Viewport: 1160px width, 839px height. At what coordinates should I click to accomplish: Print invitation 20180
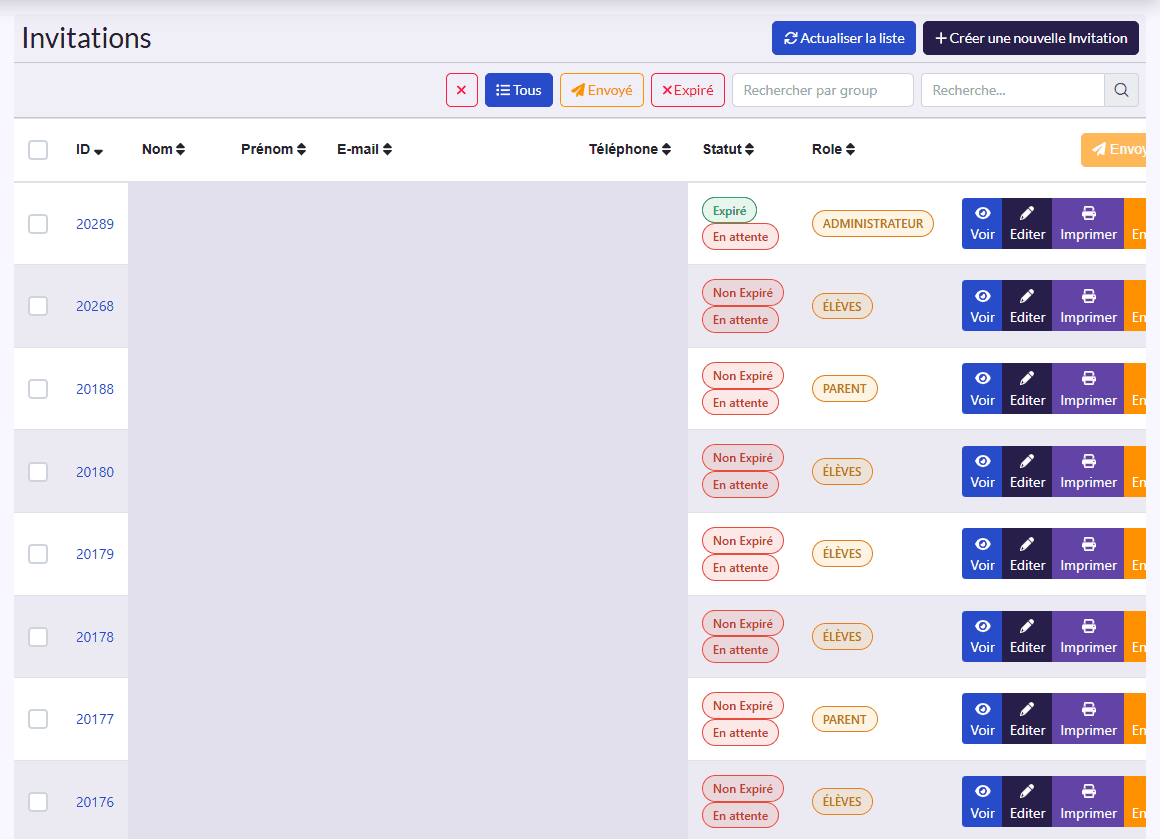pos(1088,471)
